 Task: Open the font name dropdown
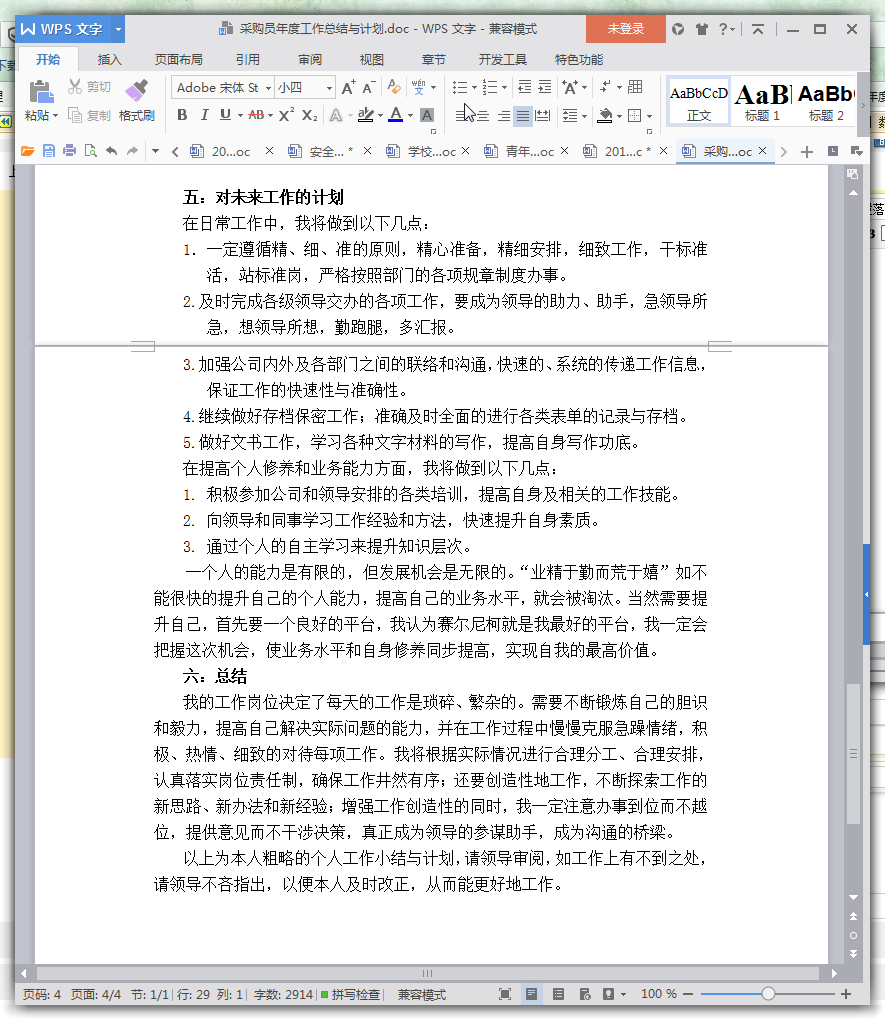pos(268,88)
